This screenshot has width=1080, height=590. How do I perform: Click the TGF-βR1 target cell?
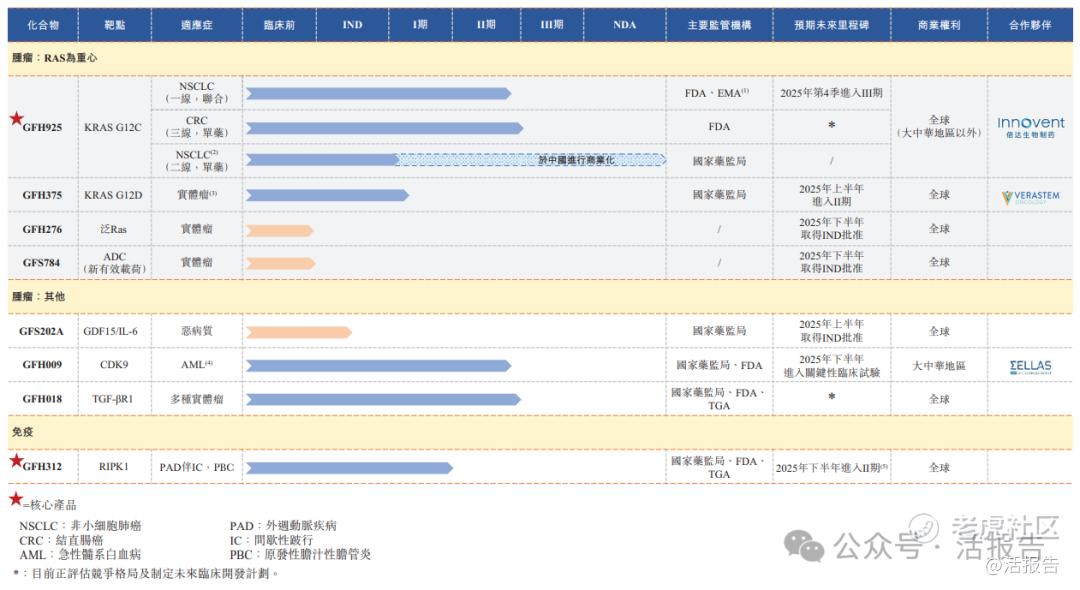(112, 399)
